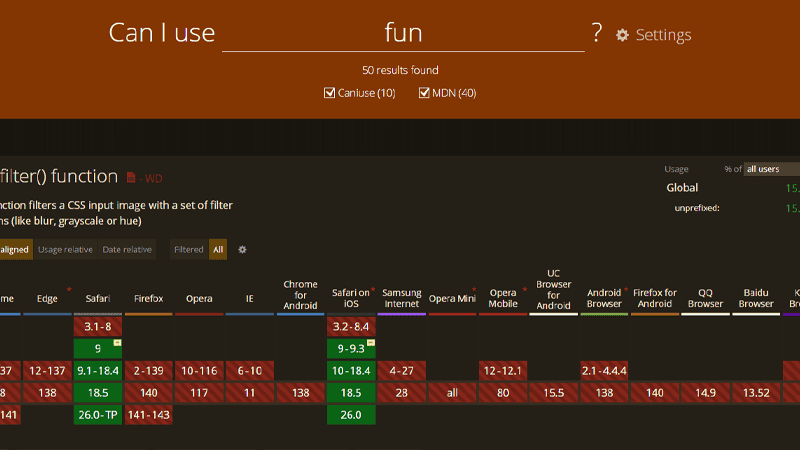800x450 pixels.
Task: Switch to the Filtered view
Action: [189, 249]
